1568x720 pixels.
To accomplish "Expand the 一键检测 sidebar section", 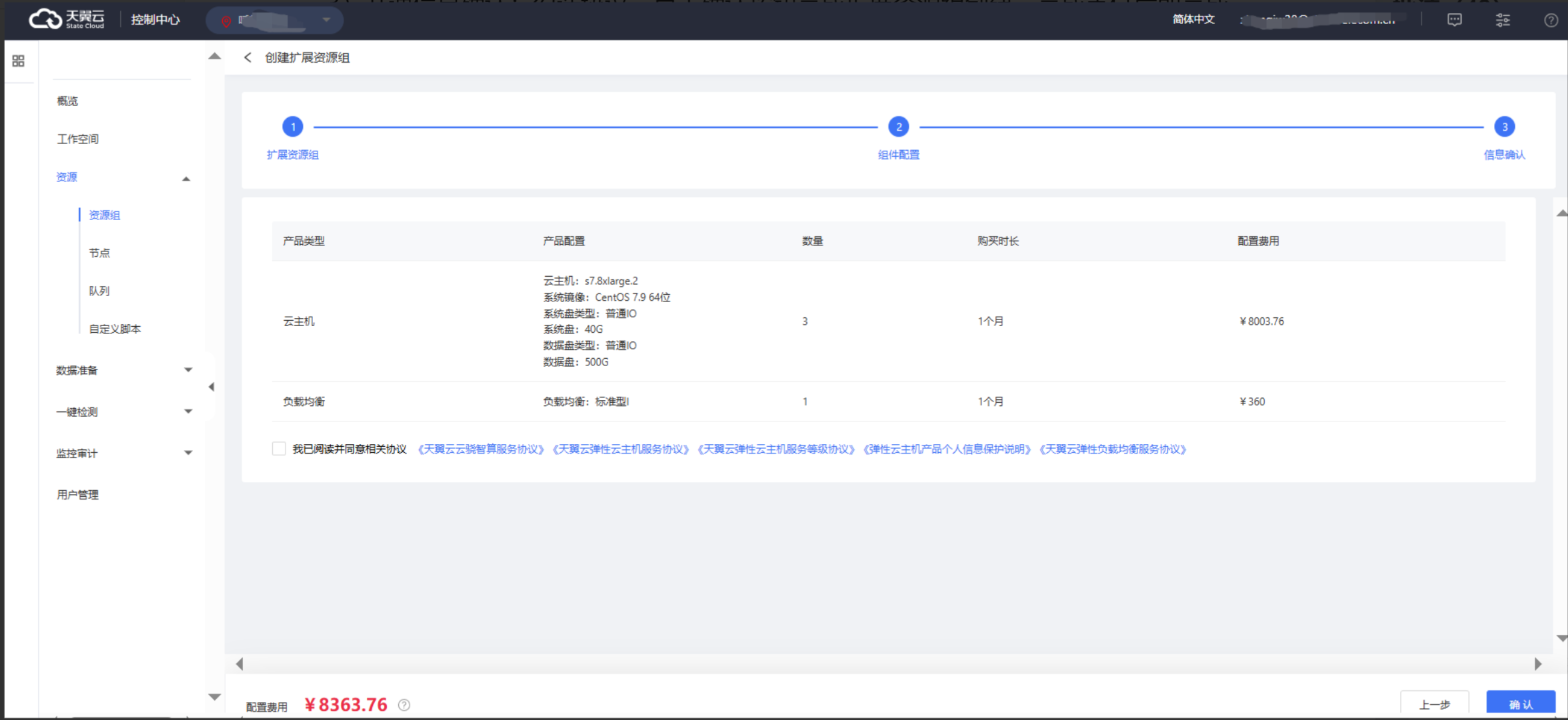I will 188,411.
